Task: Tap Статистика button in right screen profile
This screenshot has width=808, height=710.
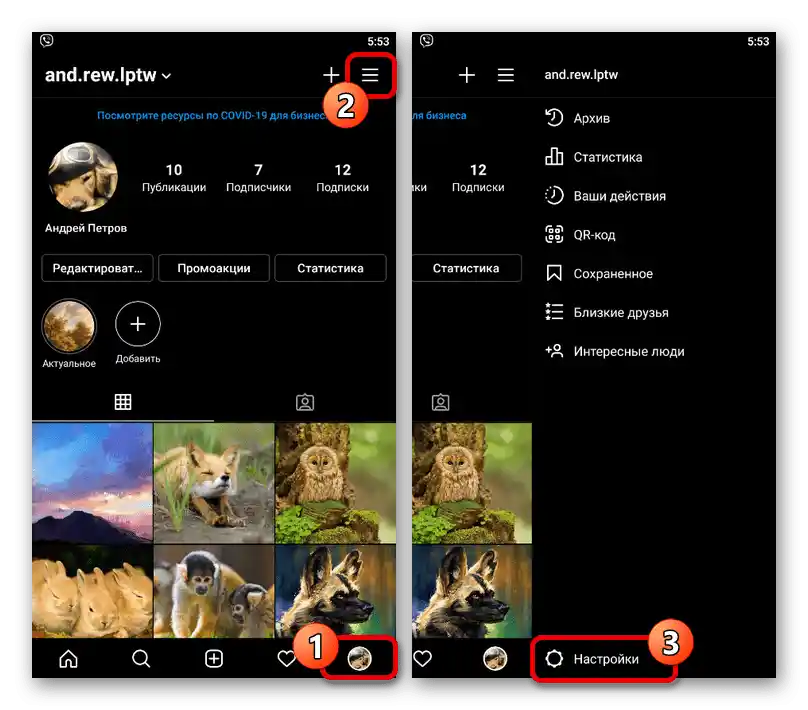Action: 466,268
